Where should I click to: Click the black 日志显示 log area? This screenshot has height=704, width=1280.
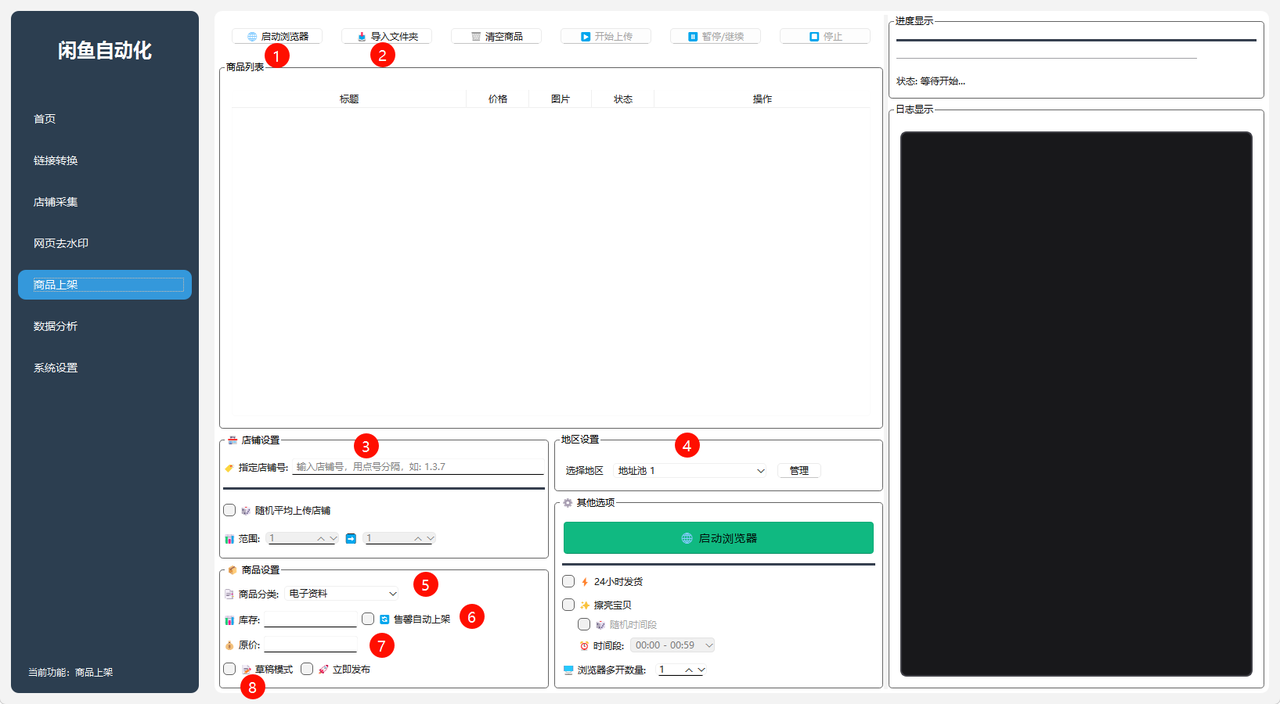click(1076, 404)
